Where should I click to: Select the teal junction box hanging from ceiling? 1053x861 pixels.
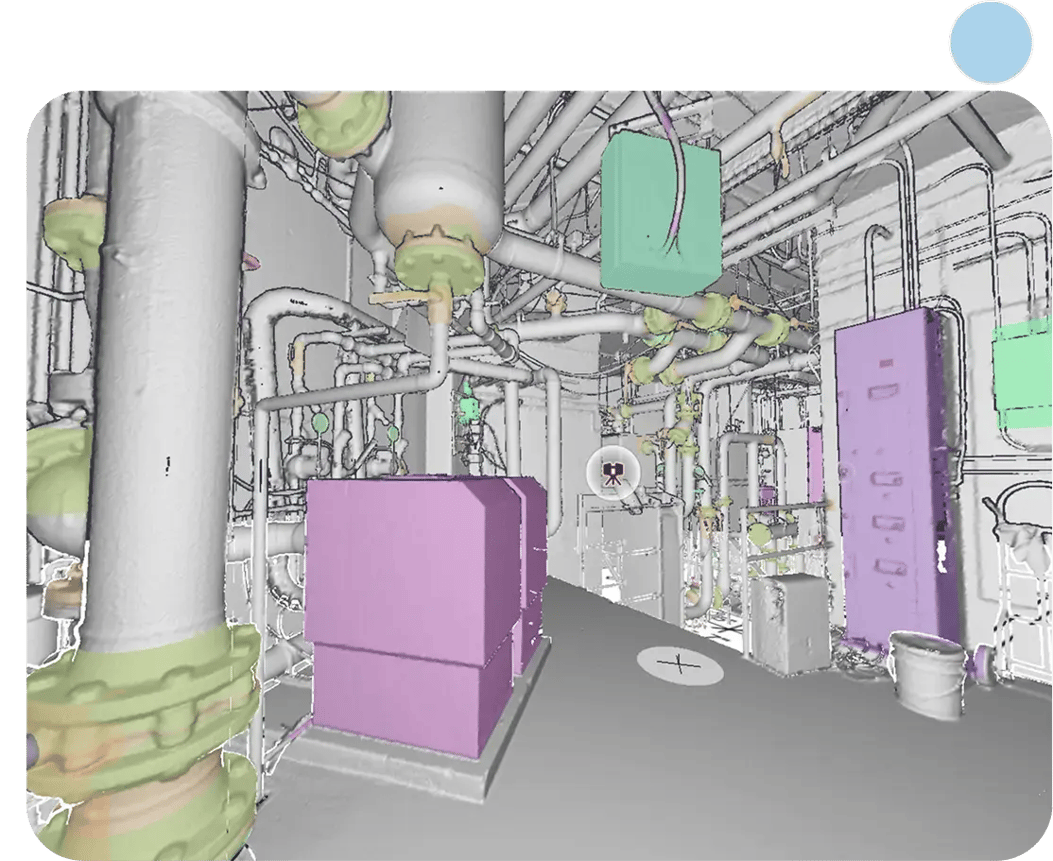pyautogui.click(x=658, y=213)
